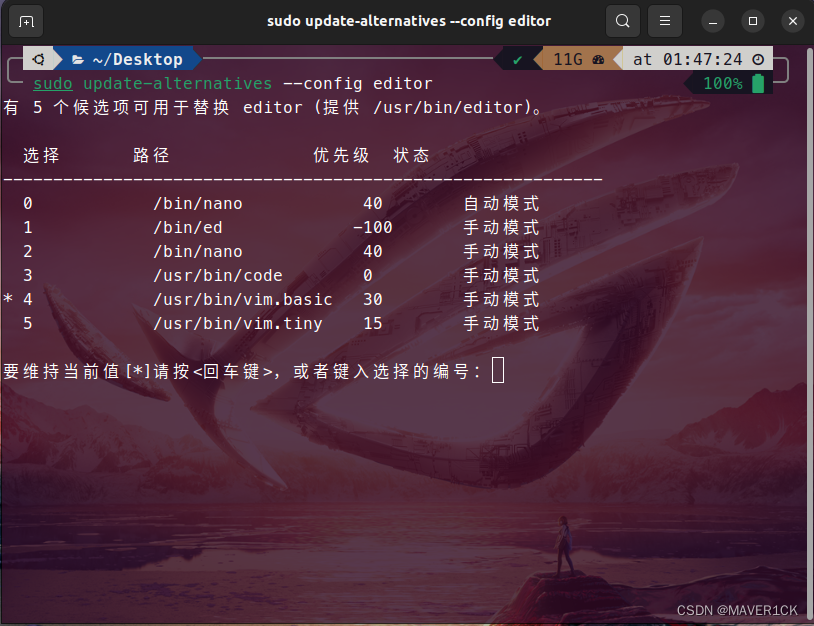Viewport: 814px width, 626px height.
Task: Click priority 0 of /usr/bin/code
Action: click(x=368, y=276)
